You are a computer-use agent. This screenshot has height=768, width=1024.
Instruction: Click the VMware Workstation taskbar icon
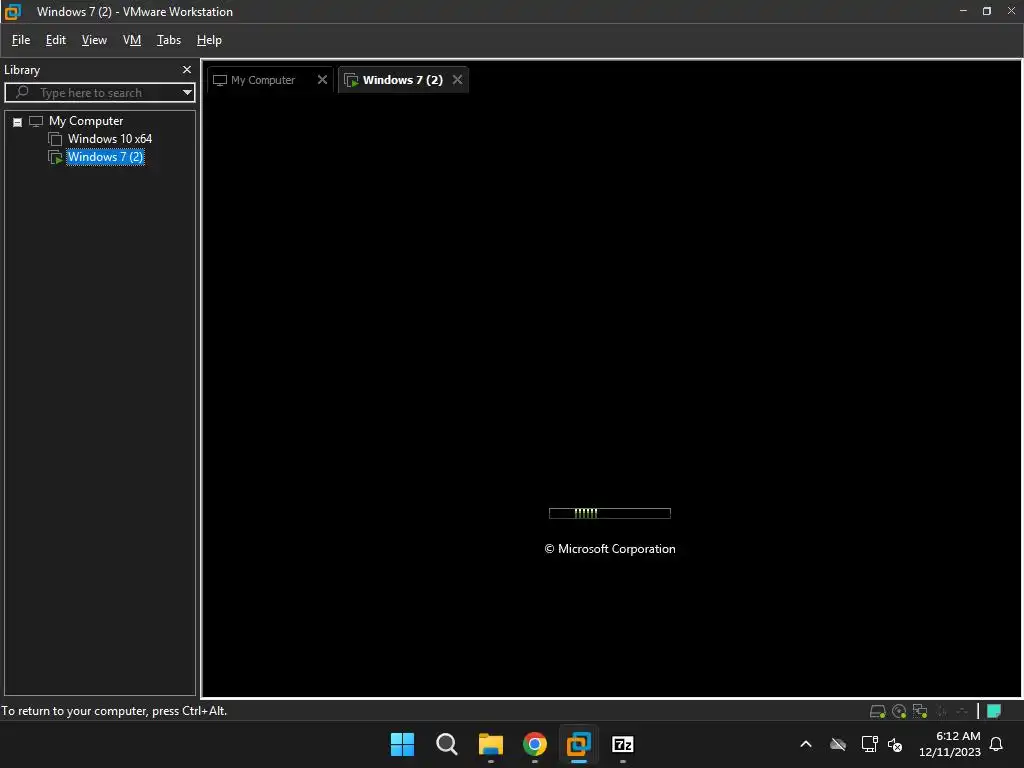click(579, 744)
